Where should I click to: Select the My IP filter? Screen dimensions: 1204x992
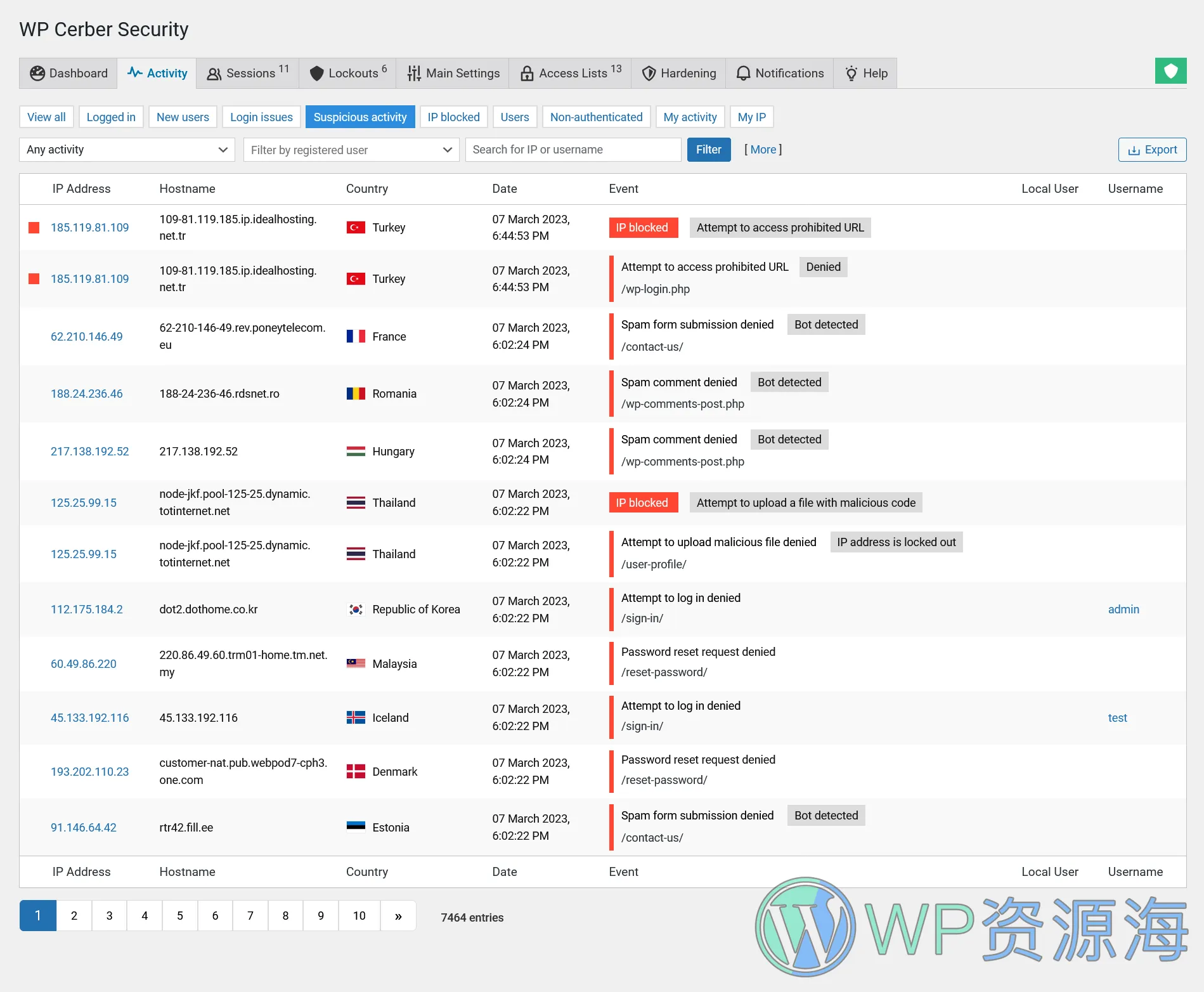(x=752, y=117)
